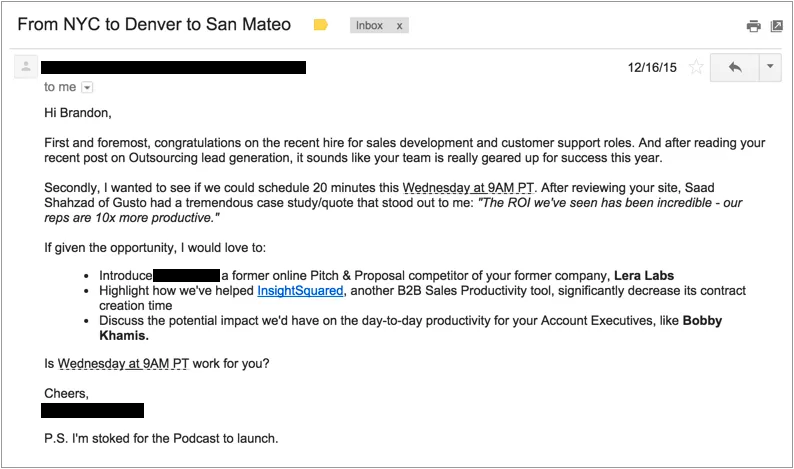This screenshot has height=469, width=794.
Task: Click the 'to me' recipient text
Action: [60, 87]
